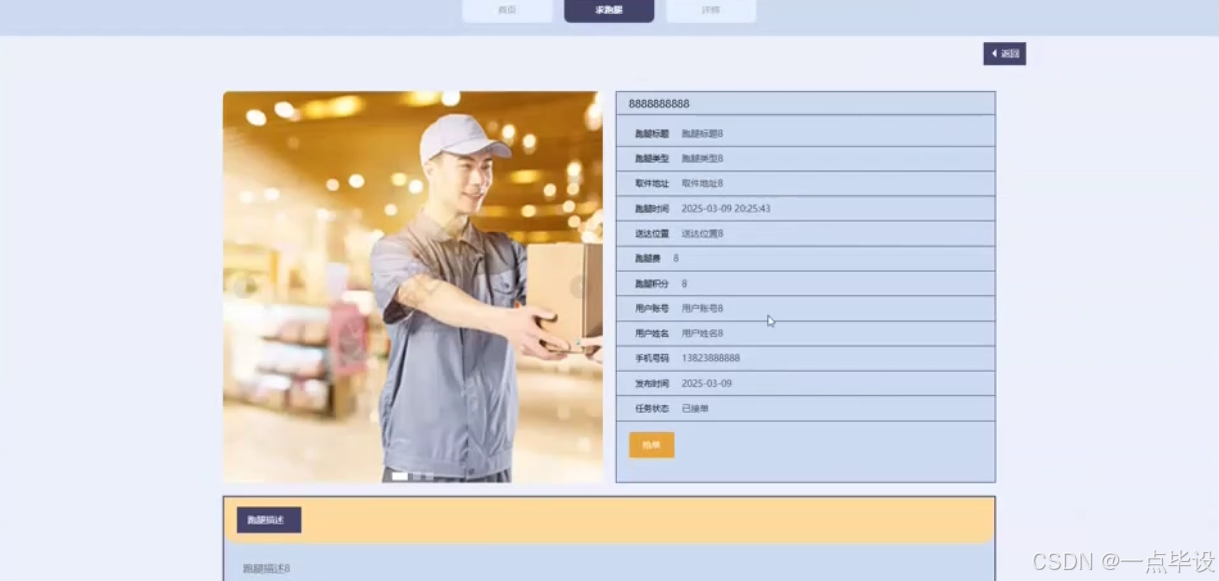Click the description text 跑腿描述8
The width and height of the screenshot is (1219, 581).
266,568
